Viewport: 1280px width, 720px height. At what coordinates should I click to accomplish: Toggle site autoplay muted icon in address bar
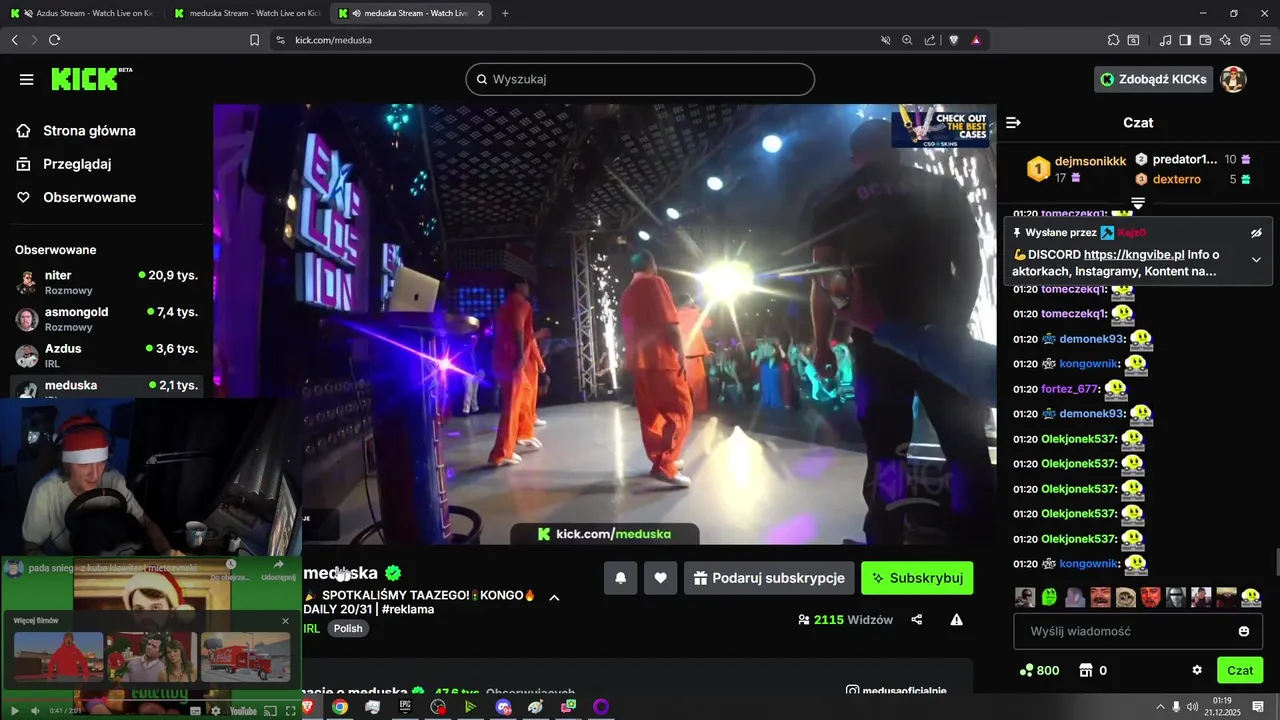[885, 40]
